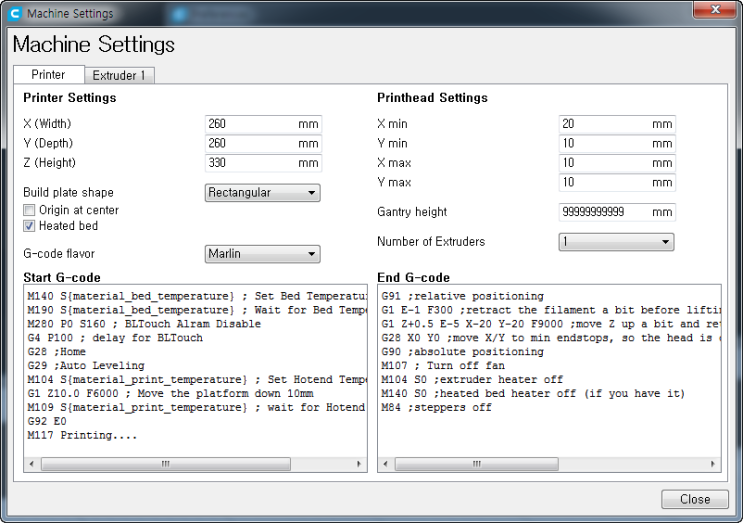Edit the X min printhead field
This screenshot has width=743, height=523.
617,124
